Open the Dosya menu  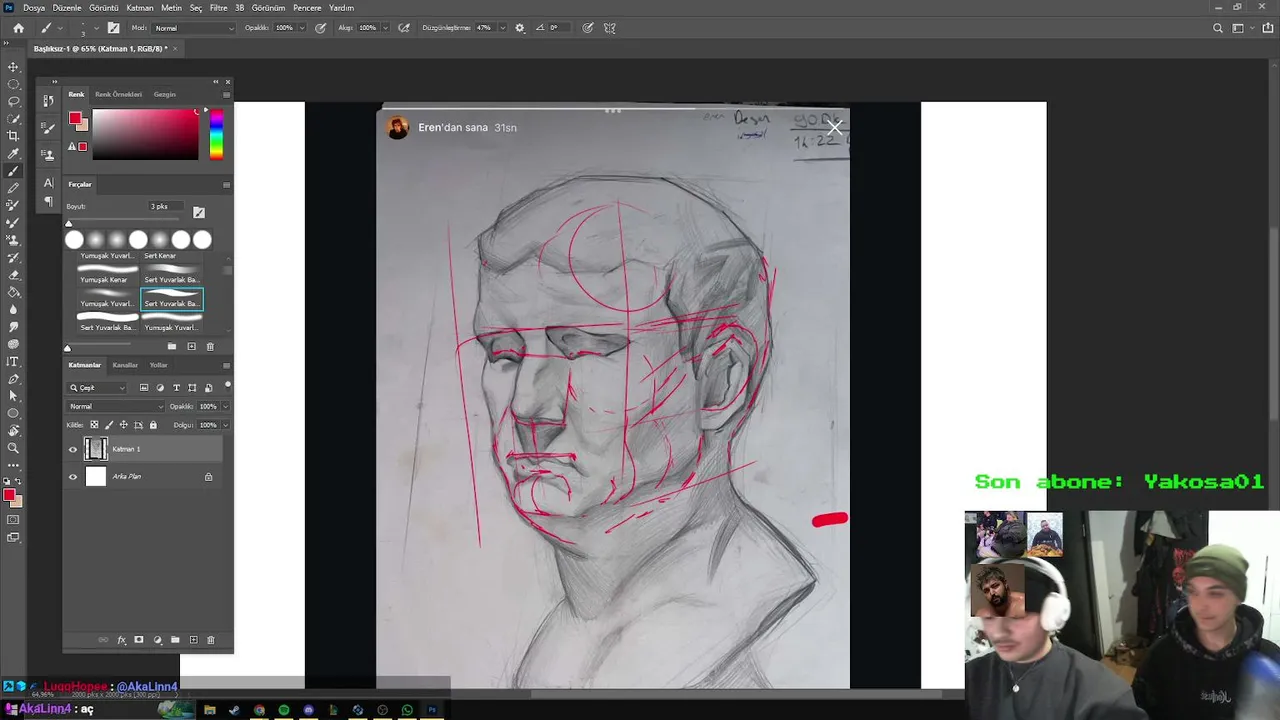tap(33, 8)
